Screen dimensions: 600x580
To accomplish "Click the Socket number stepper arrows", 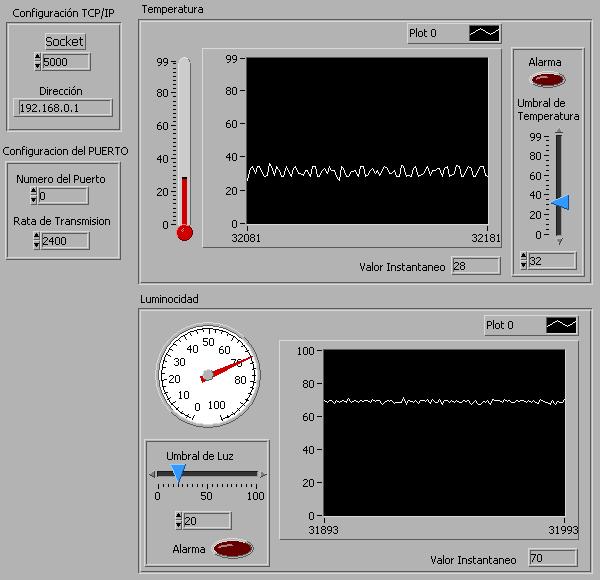I will click(38, 62).
